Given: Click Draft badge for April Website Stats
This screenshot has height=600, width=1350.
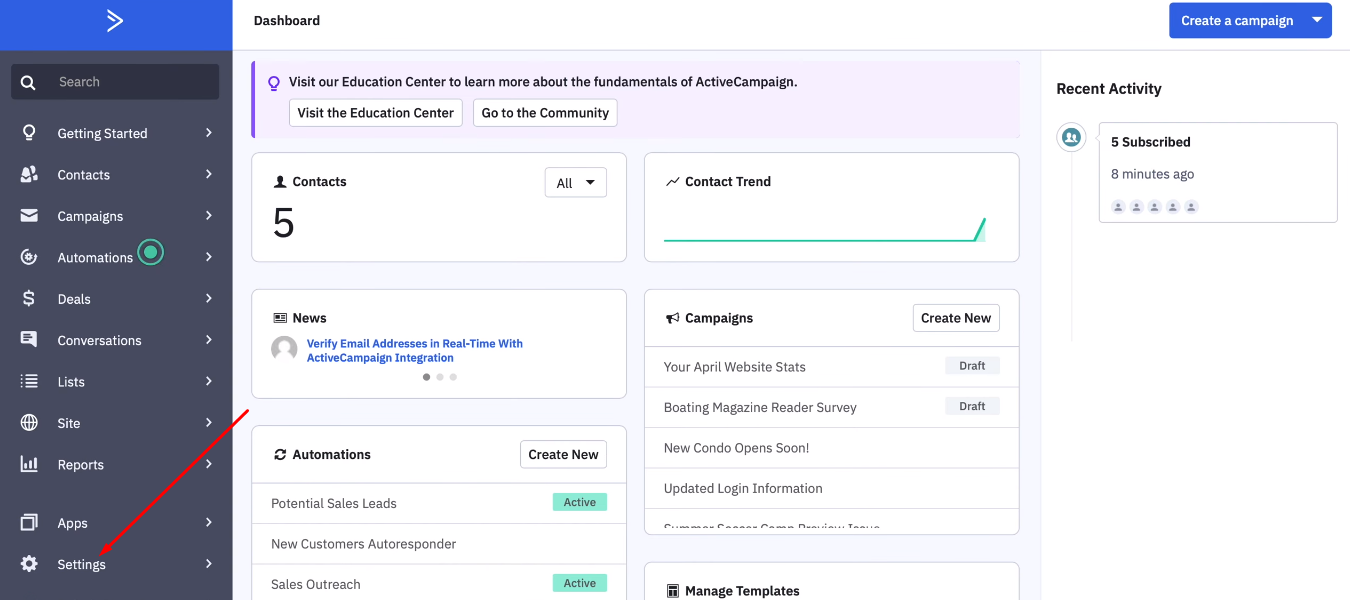Looking at the screenshot, I should (x=972, y=366).
